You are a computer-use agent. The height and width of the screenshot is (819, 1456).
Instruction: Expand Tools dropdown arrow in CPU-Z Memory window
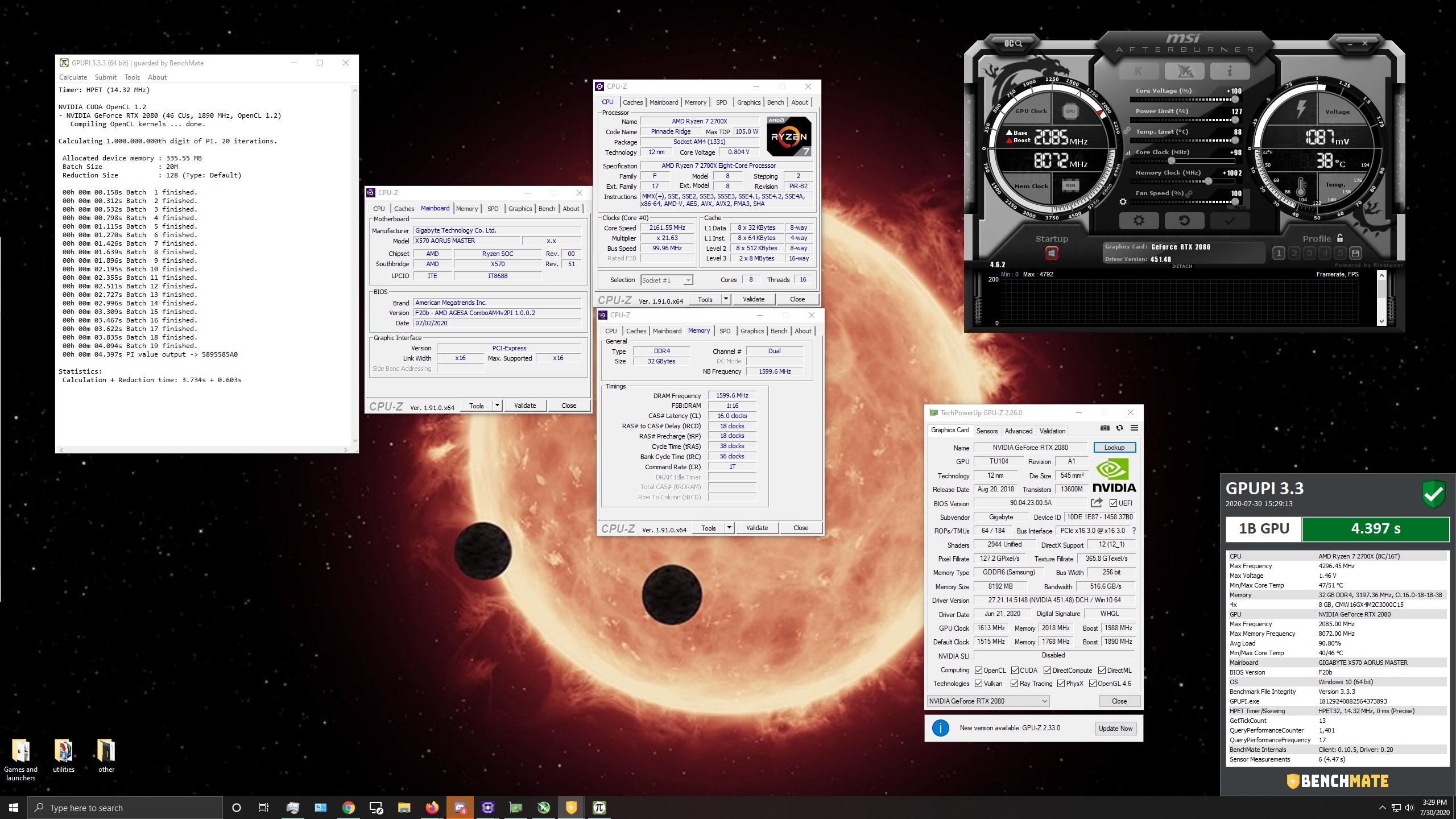pyautogui.click(x=729, y=528)
